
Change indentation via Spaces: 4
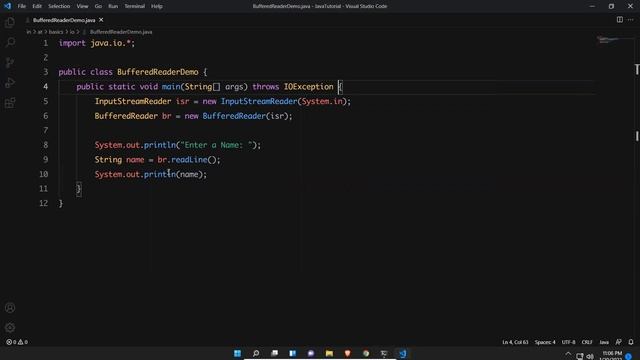pyautogui.click(x=545, y=342)
